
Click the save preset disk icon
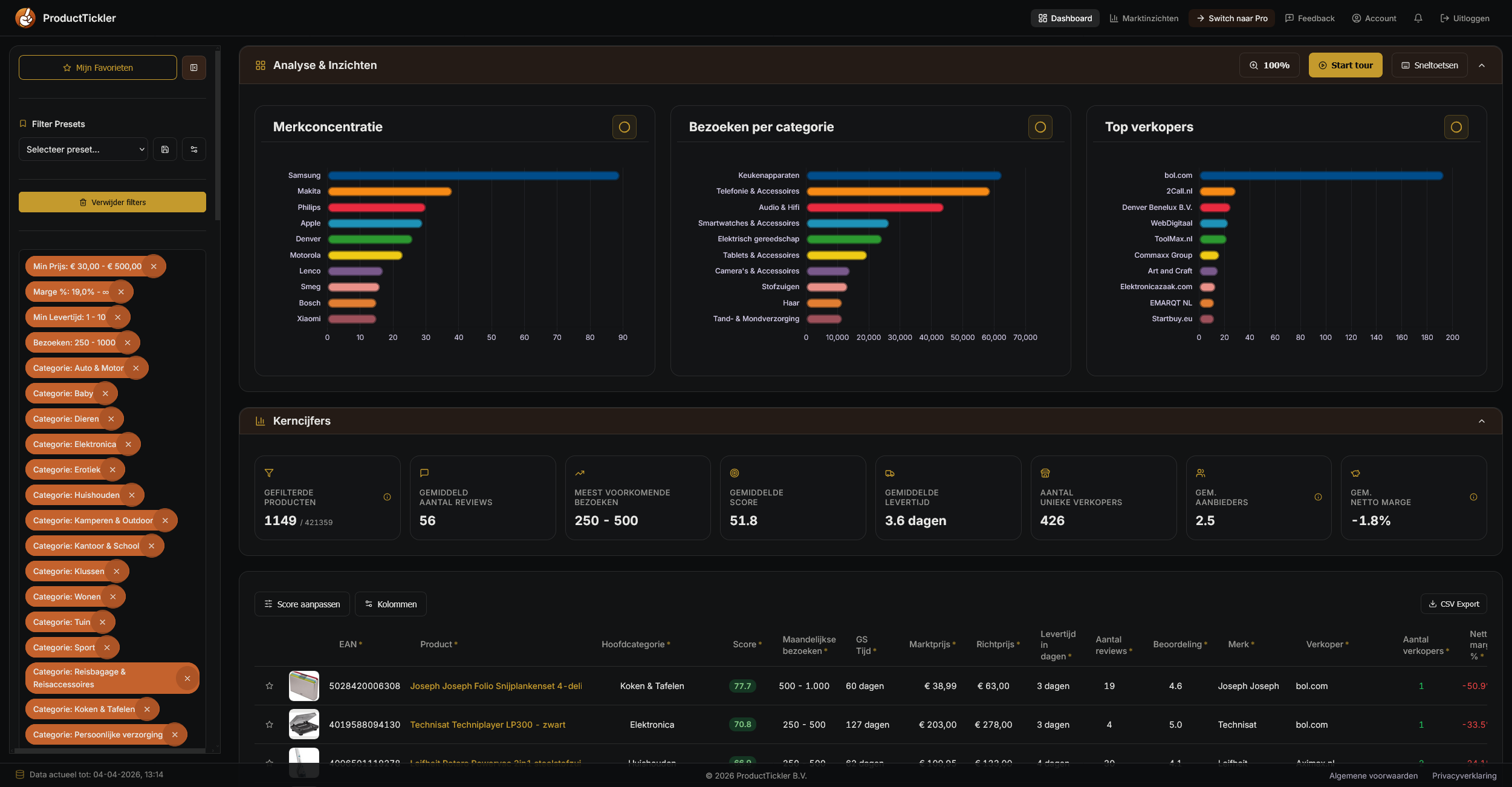pyautogui.click(x=165, y=149)
